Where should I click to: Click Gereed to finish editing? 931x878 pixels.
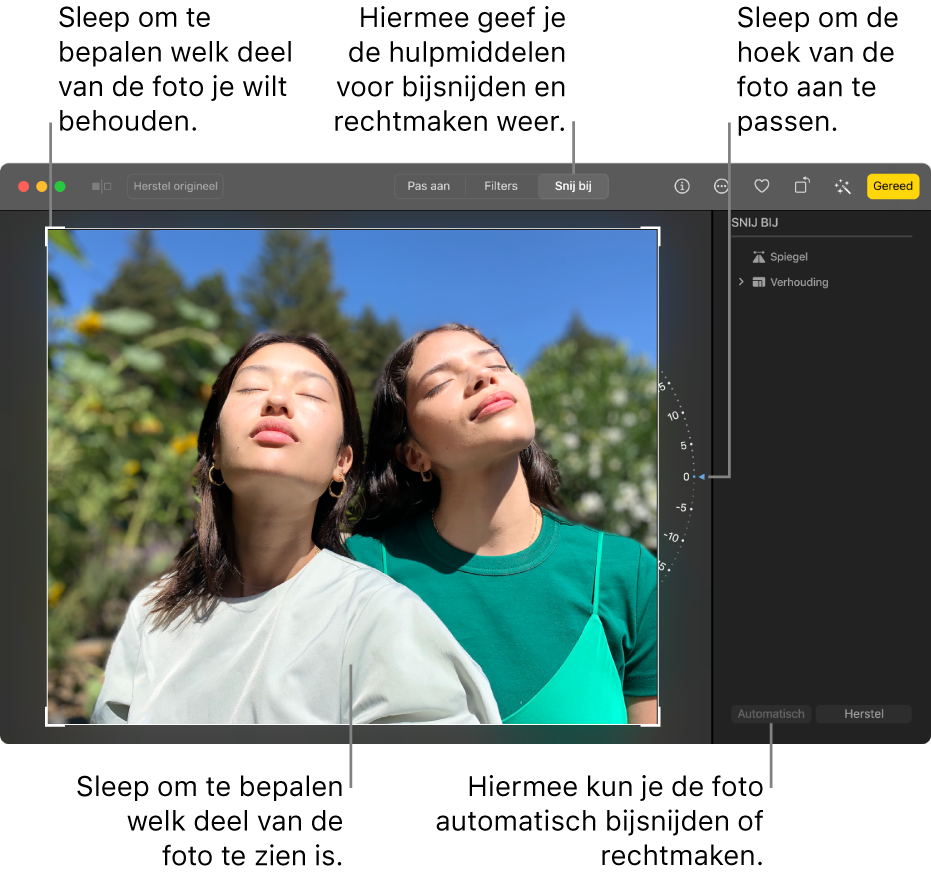coord(892,186)
